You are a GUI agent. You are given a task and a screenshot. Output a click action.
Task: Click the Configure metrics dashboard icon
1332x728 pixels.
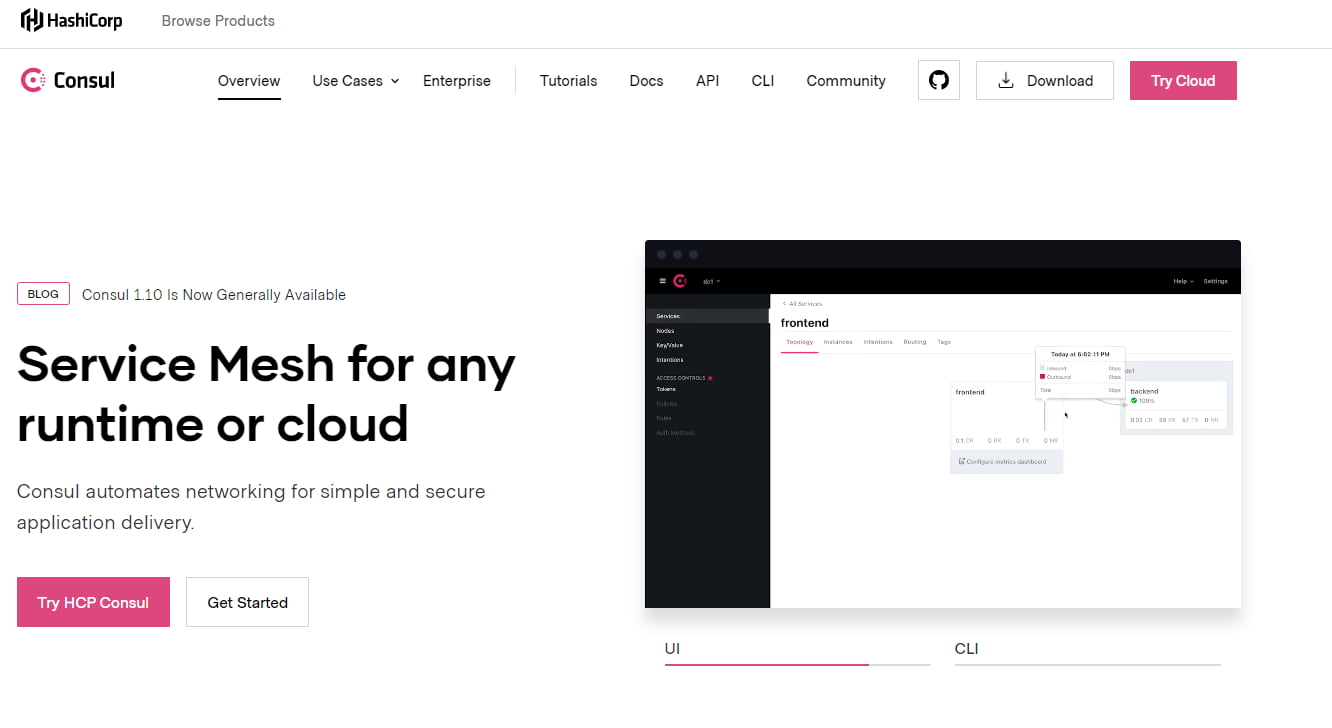pos(960,461)
